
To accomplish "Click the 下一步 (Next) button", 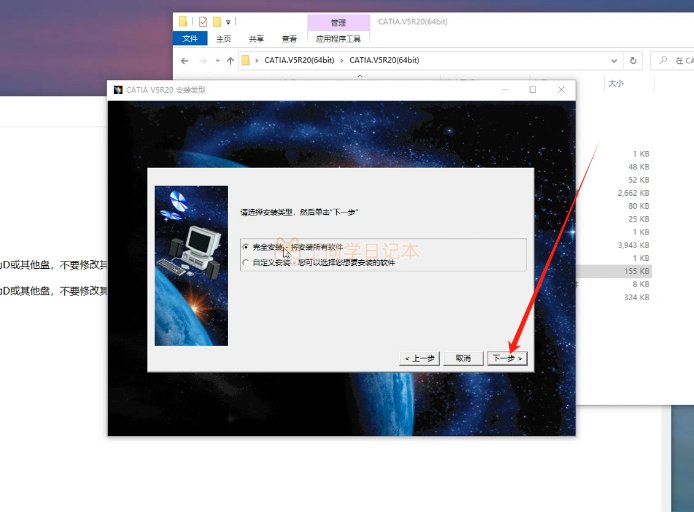I will point(506,358).
